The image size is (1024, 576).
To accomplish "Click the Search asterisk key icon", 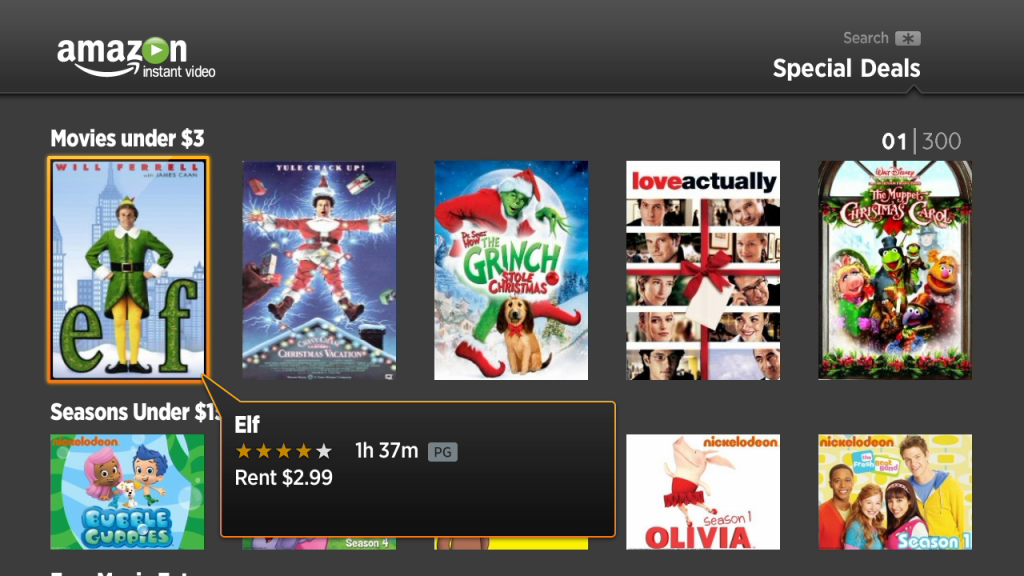I will 908,39.
